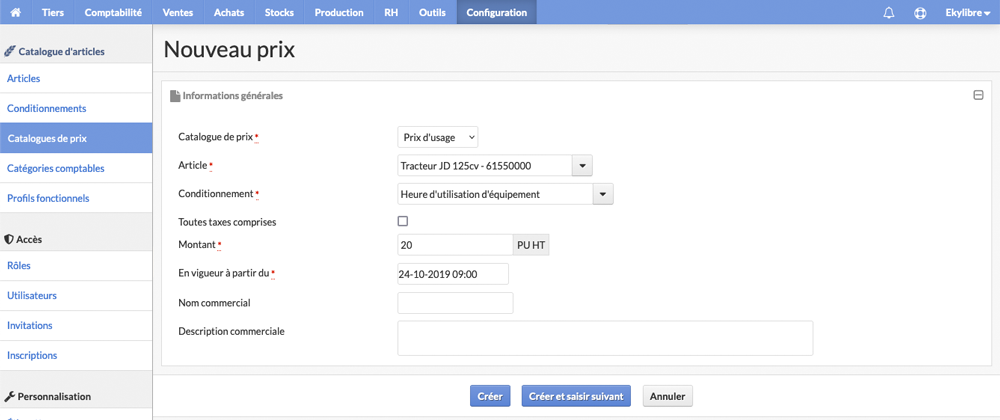Open the Stocks menu

pos(279,12)
